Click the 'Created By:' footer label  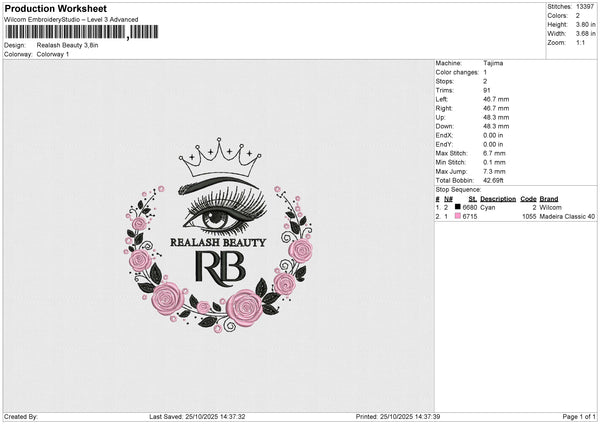point(21,416)
